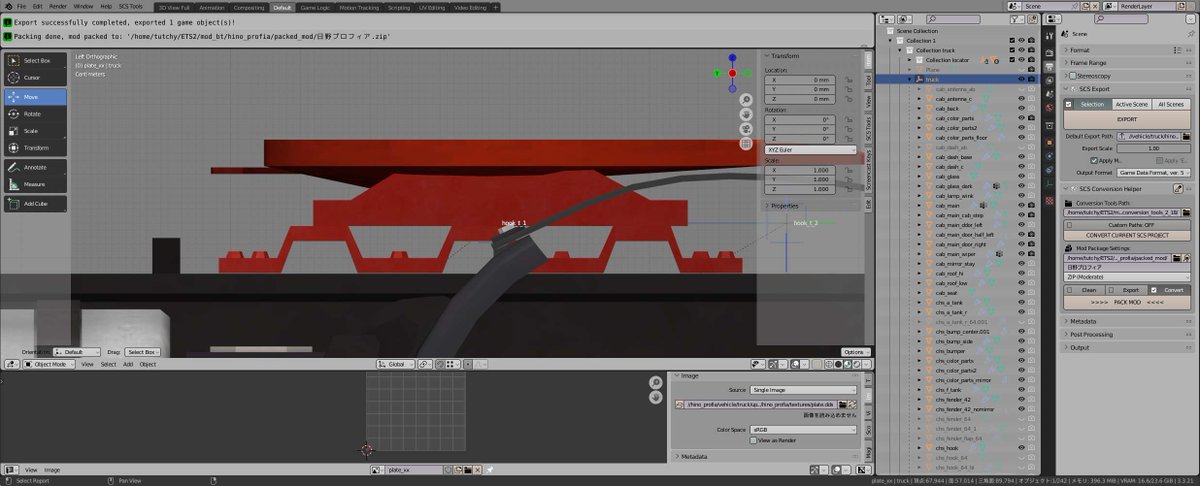Viewport: 1200px width, 486px height.
Task: Choose the Annotate tool
Action: (x=35, y=167)
